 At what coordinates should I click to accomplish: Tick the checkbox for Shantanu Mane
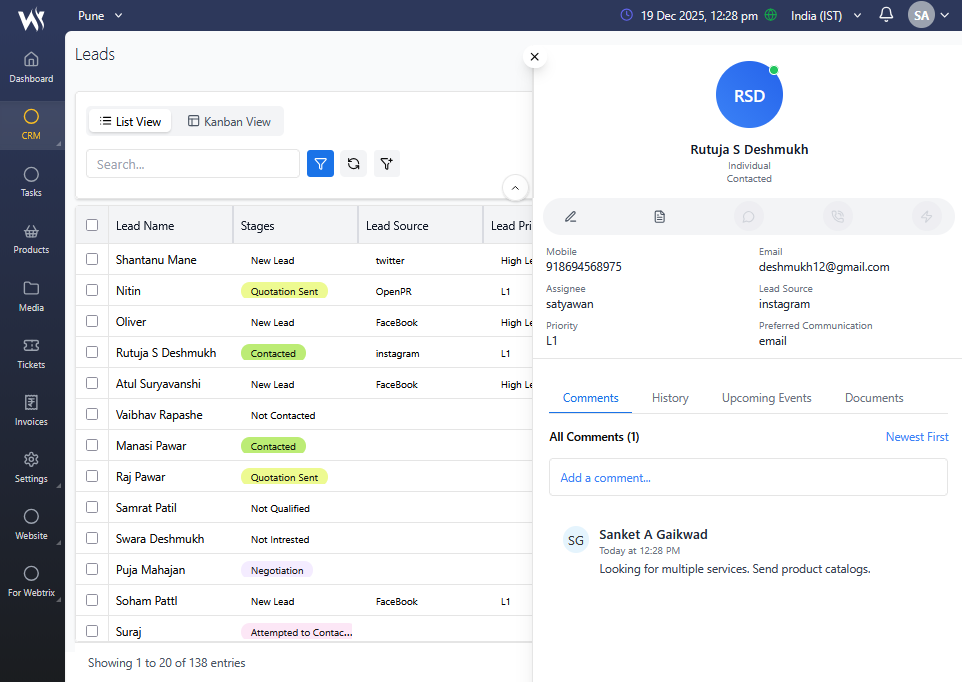92,259
